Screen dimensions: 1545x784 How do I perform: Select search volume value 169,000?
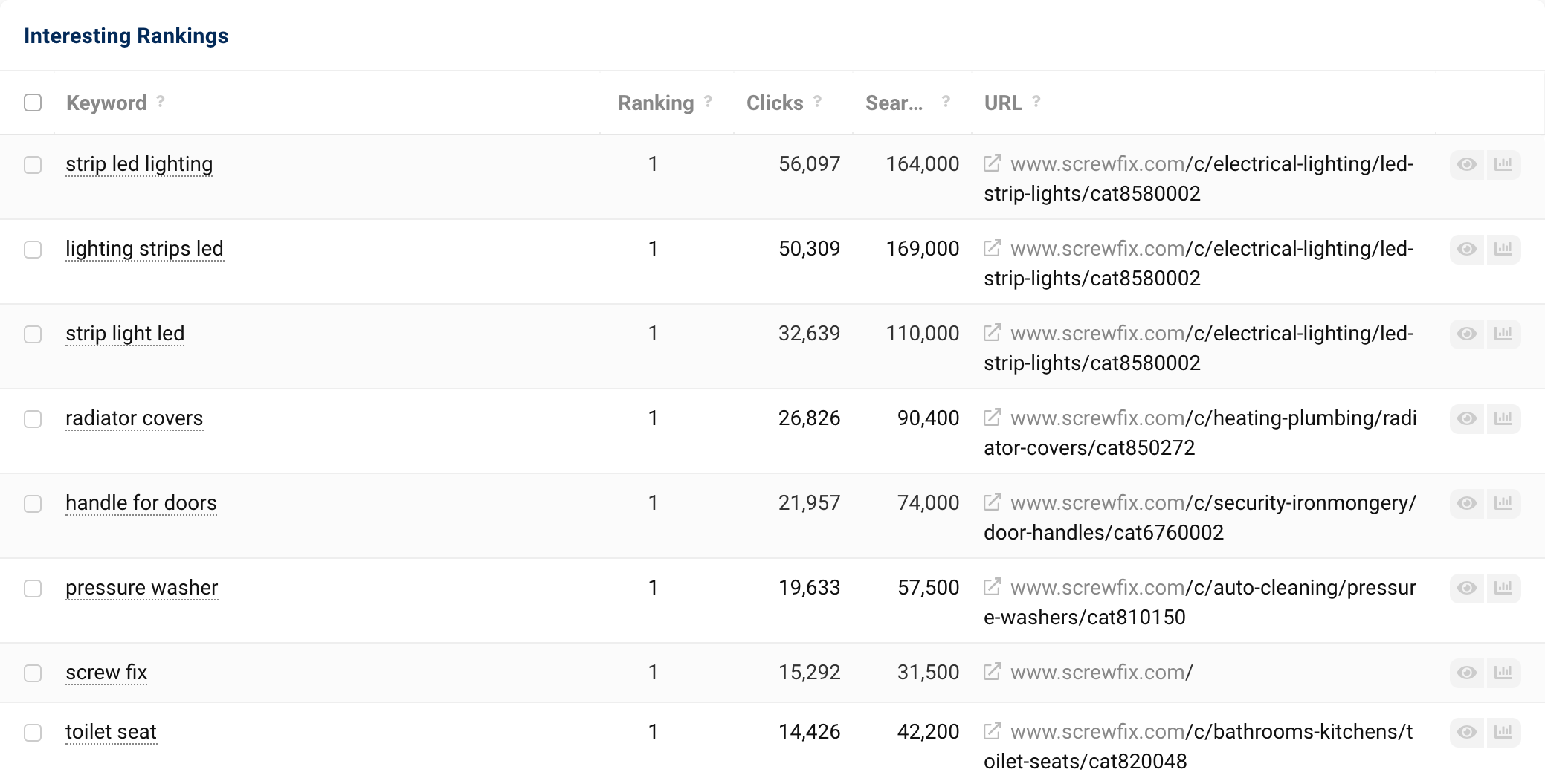(x=922, y=249)
